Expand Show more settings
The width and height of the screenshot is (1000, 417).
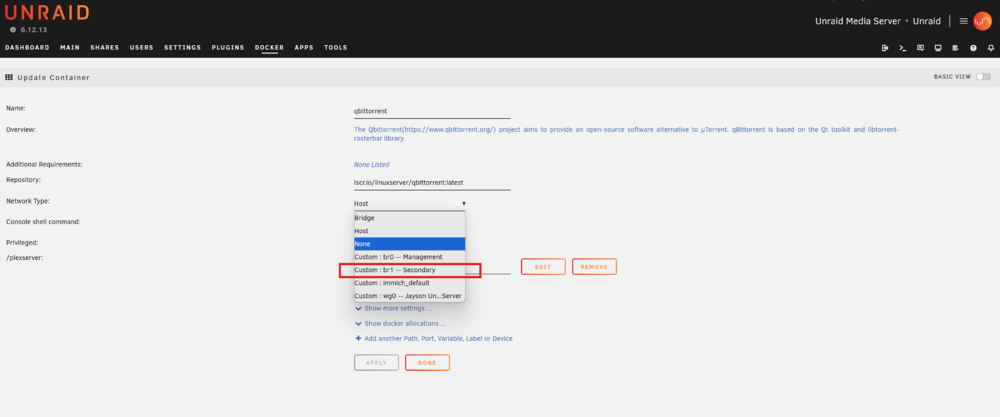[x=394, y=309]
